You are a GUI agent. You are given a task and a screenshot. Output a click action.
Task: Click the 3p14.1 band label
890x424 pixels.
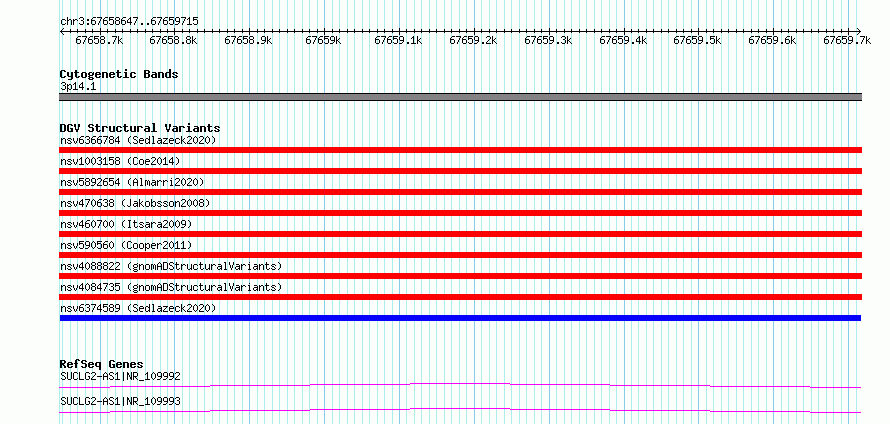76,86
